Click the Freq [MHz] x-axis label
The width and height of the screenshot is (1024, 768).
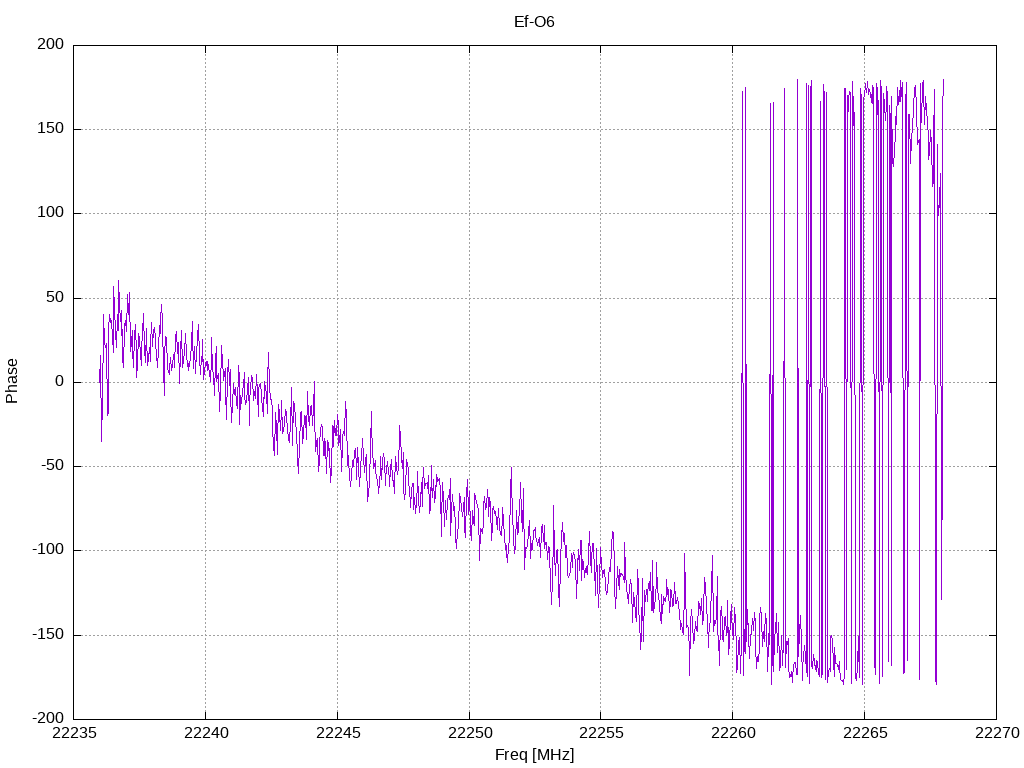(534, 755)
